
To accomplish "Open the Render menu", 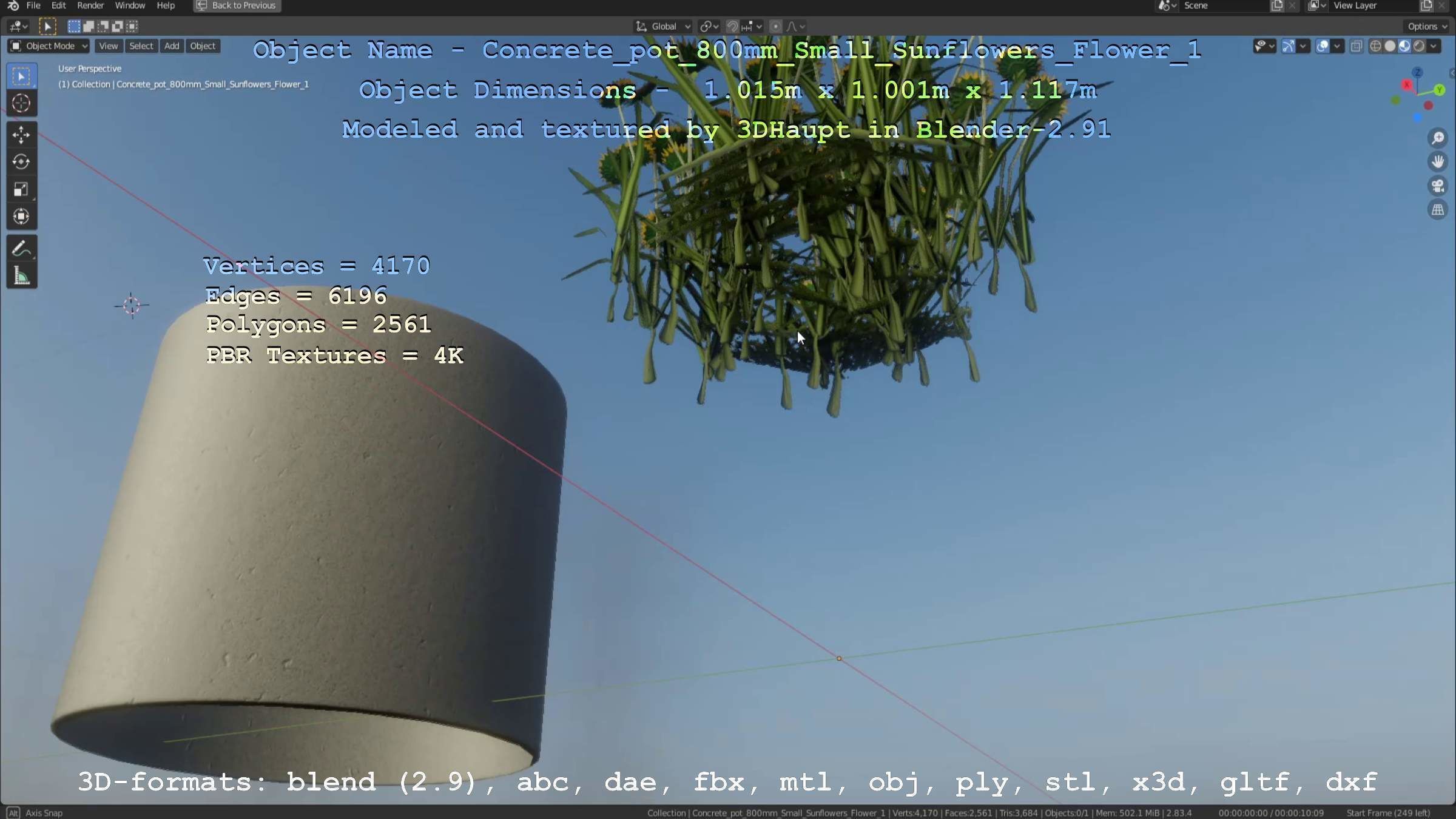I will (90, 5).
